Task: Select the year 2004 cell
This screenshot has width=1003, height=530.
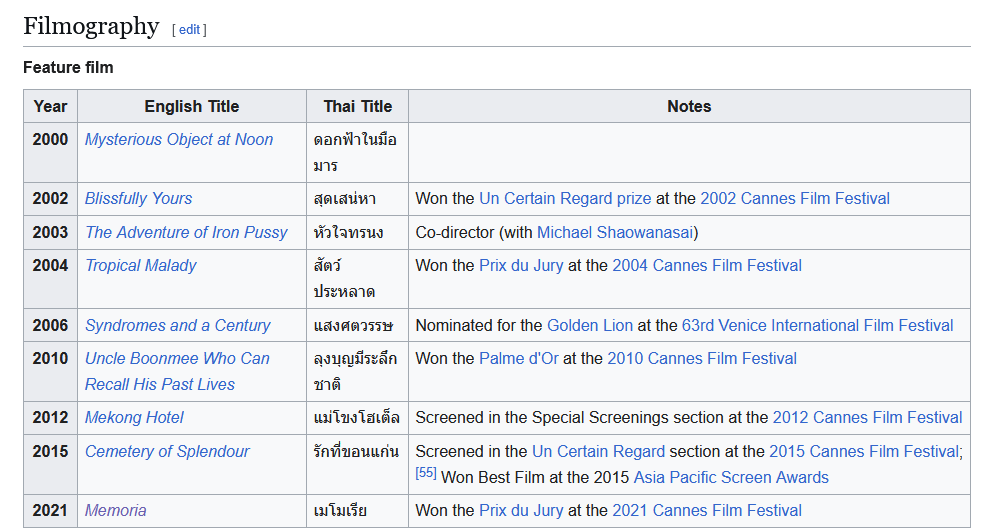Action: tap(51, 279)
